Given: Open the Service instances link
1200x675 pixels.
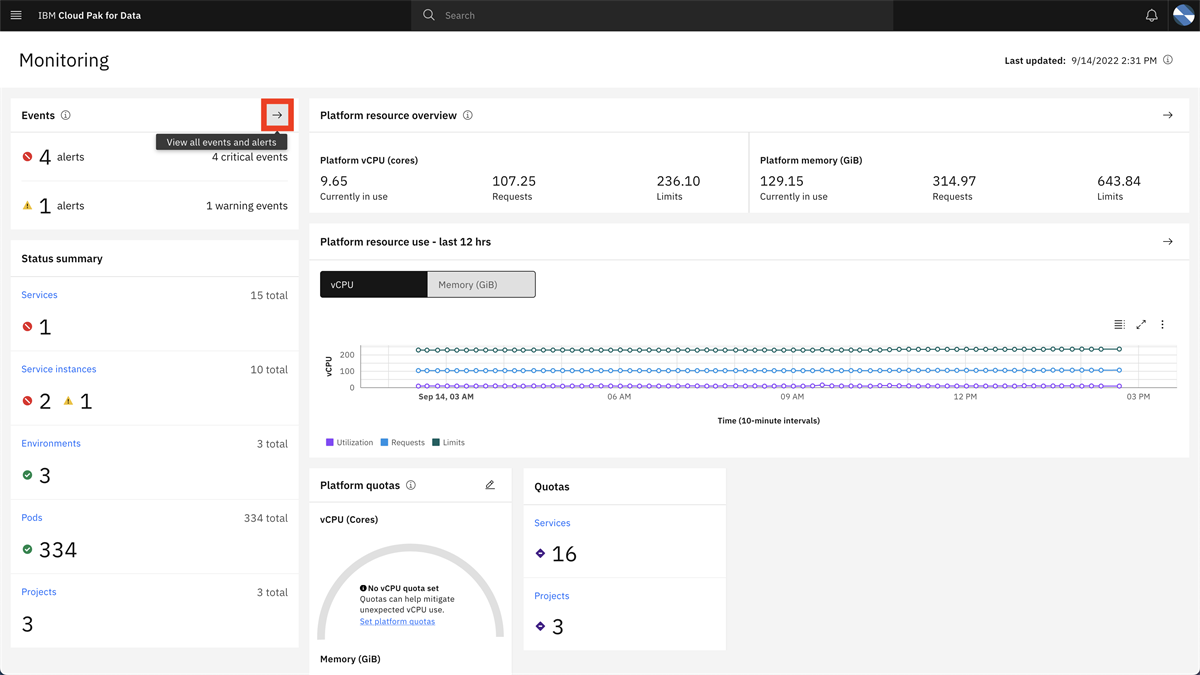Looking at the screenshot, I should [x=58, y=369].
